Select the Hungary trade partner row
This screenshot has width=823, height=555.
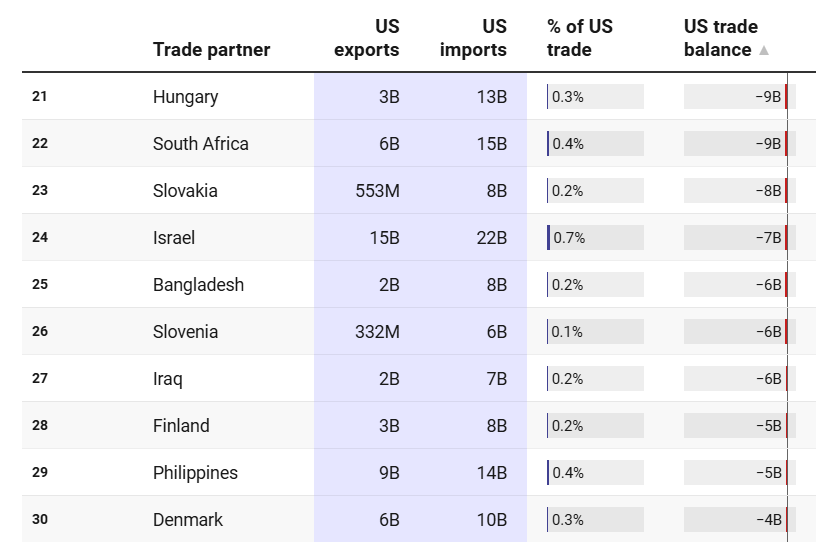click(185, 97)
